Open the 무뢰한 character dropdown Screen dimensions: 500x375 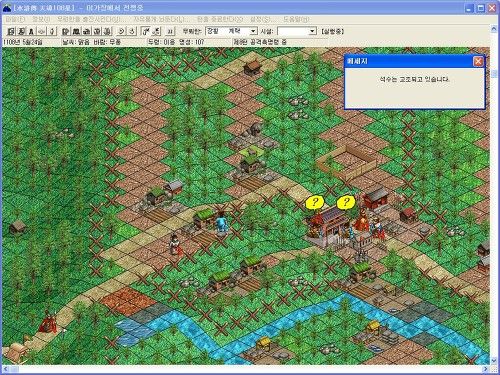254,31
